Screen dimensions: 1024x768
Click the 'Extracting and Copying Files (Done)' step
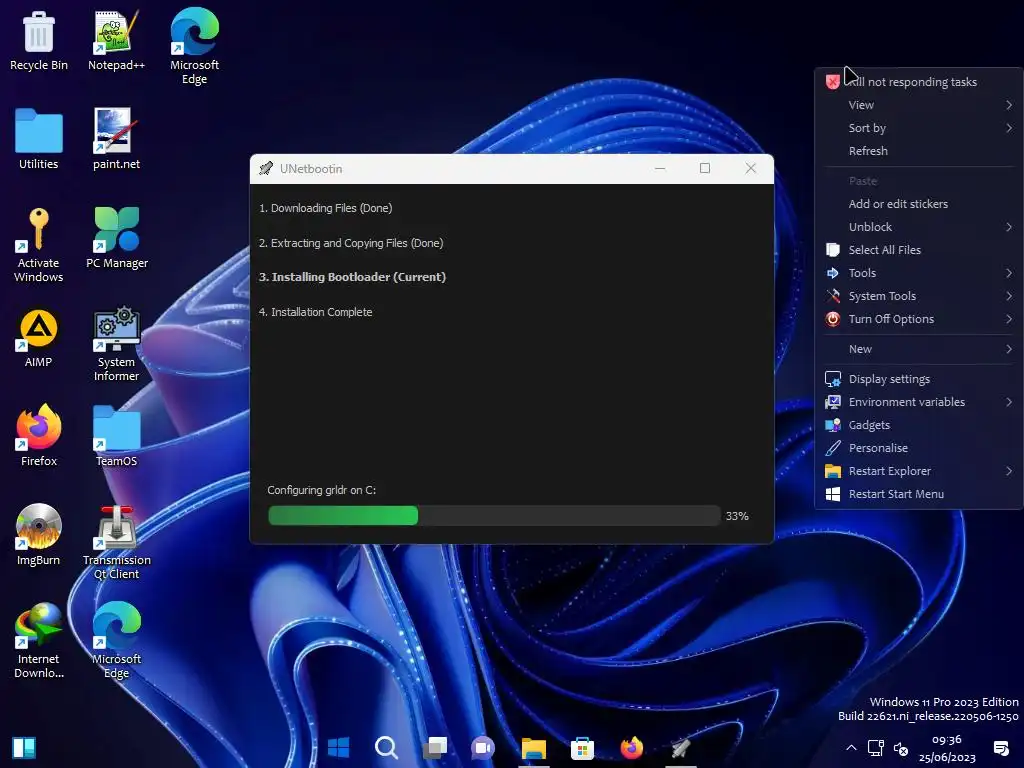point(351,243)
